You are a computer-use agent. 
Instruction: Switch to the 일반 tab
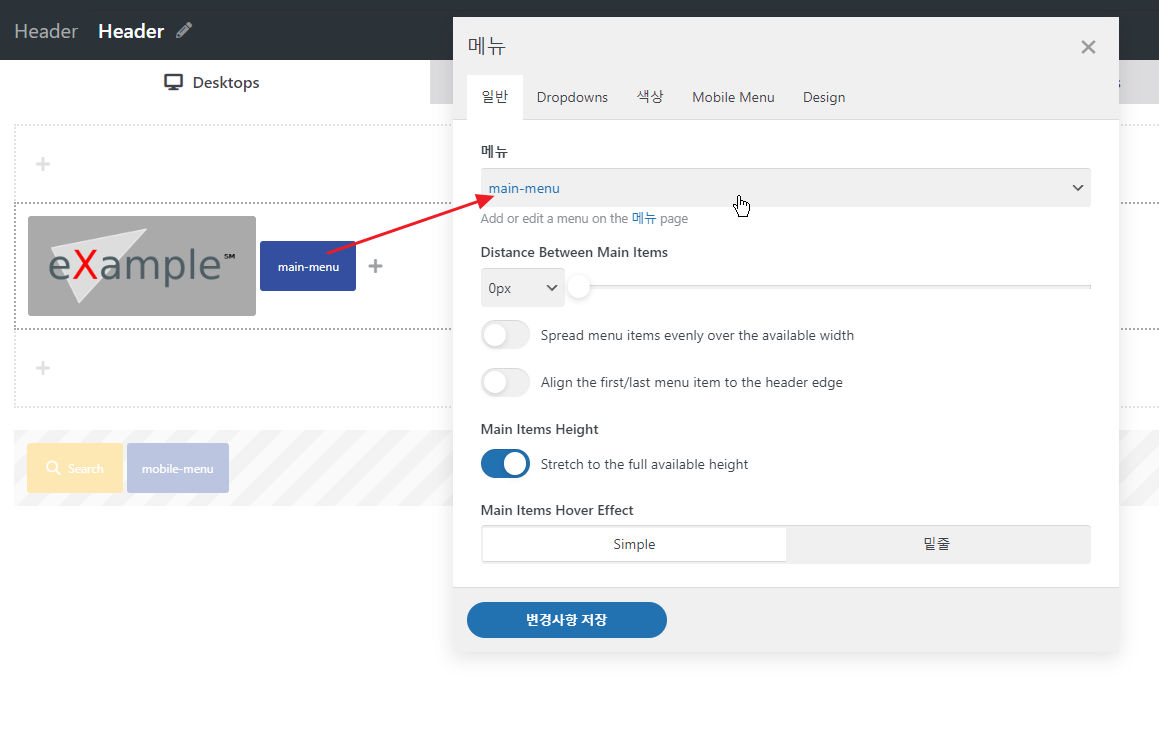click(x=494, y=97)
